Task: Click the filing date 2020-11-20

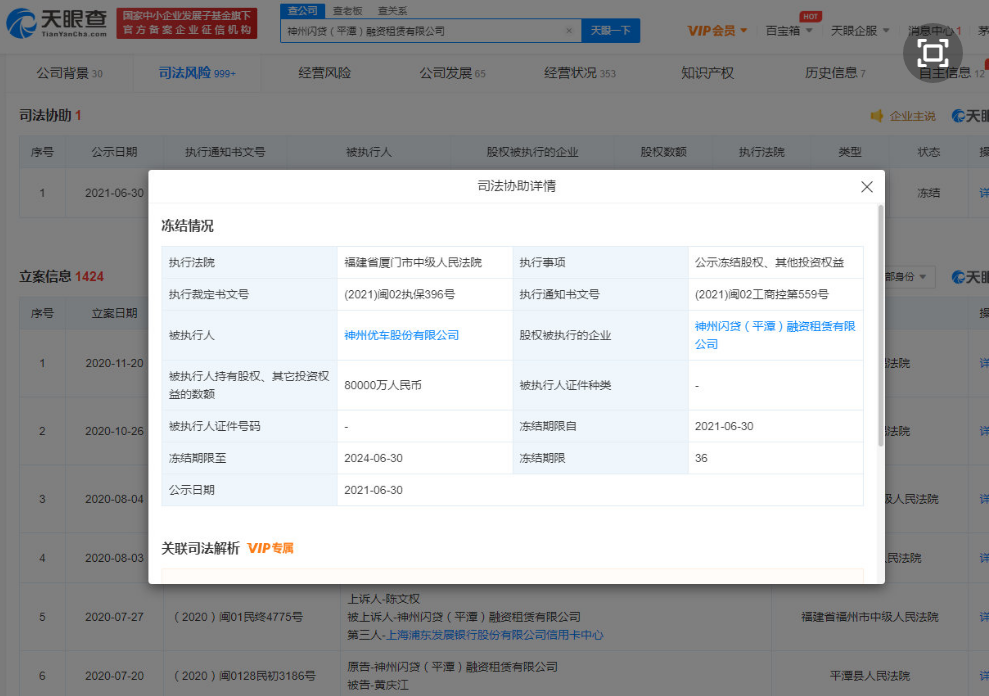Action: 114,363
